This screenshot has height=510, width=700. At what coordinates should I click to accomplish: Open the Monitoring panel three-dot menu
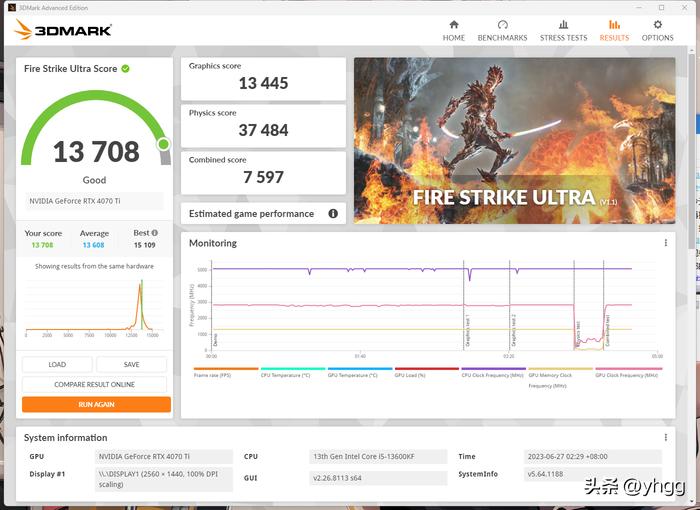pyautogui.click(x=666, y=242)
